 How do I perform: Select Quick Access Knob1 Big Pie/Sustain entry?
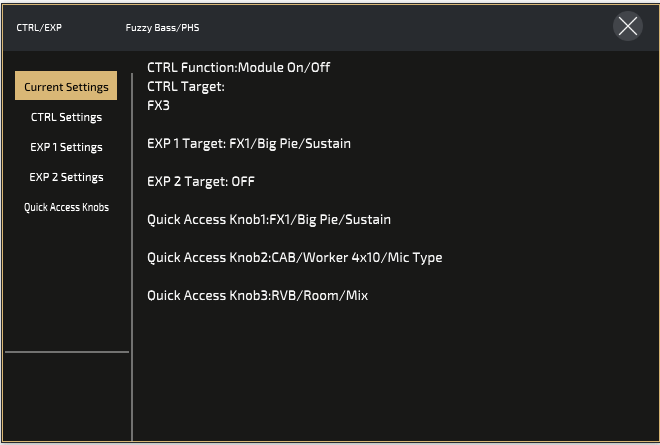pyautogui.click(x=268, y=219)
